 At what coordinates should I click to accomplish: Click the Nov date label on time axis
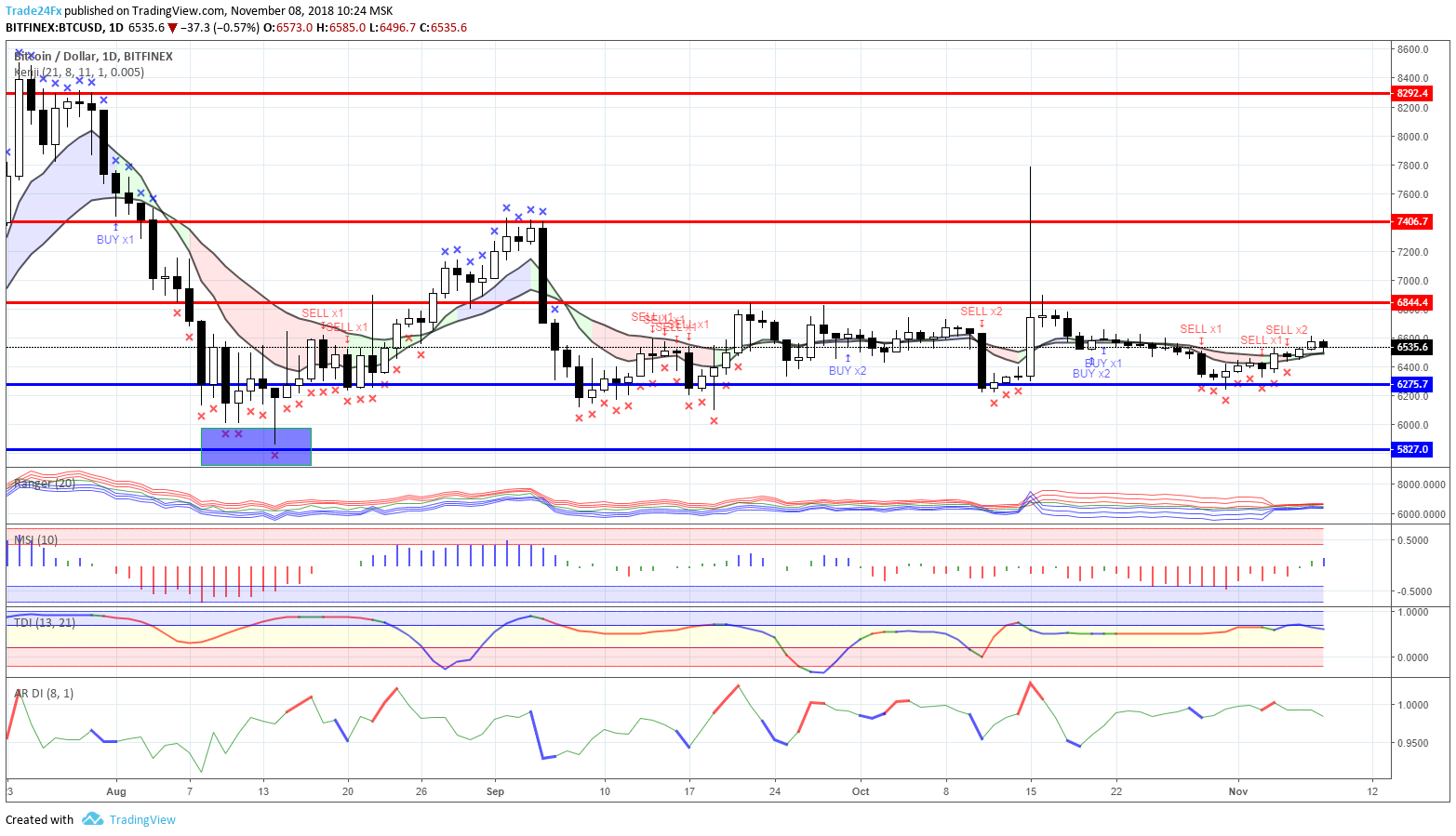pyautogui.click(x=1237, y=791)
